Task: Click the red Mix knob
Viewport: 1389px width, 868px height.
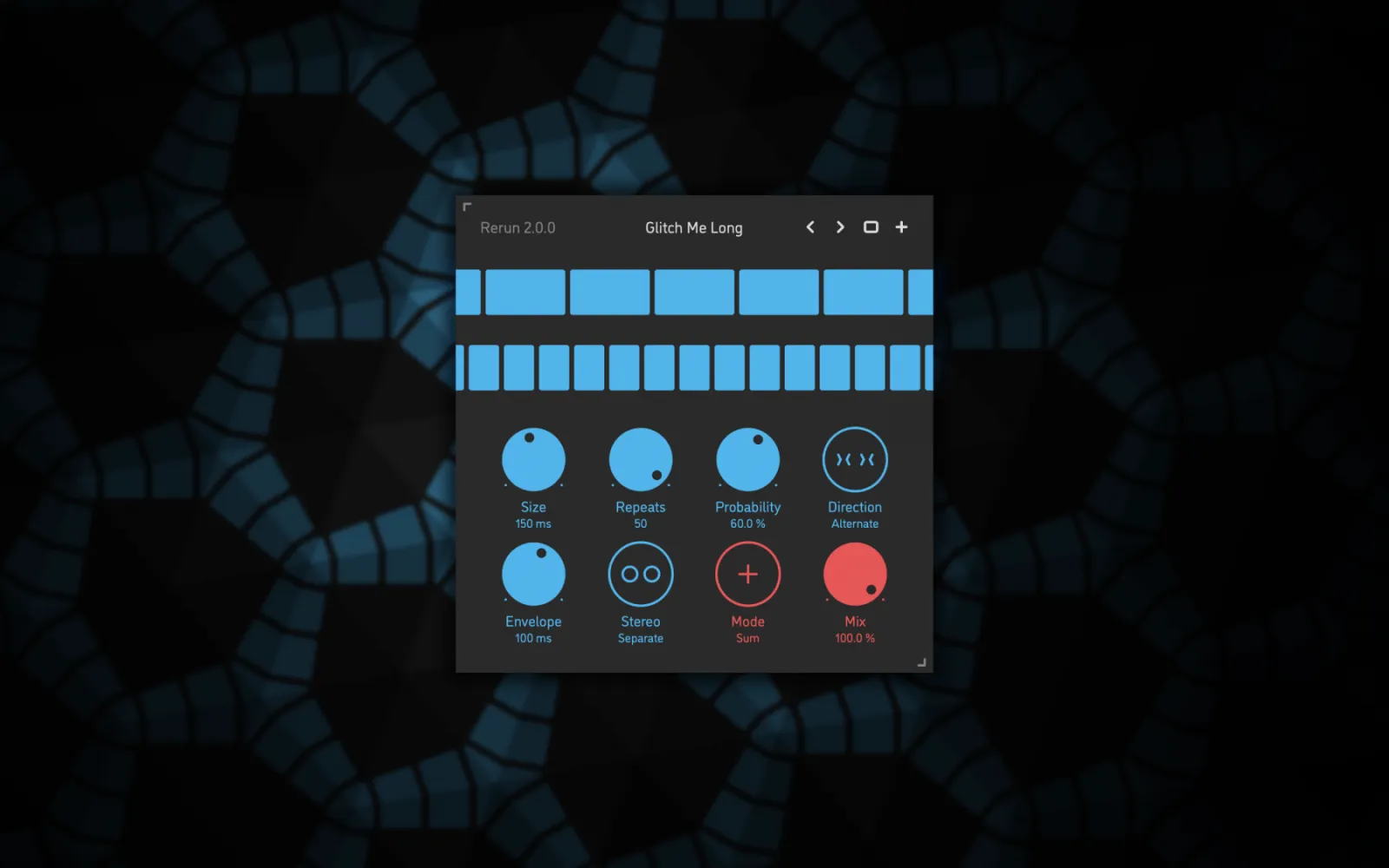Action: tap(855, 574)
